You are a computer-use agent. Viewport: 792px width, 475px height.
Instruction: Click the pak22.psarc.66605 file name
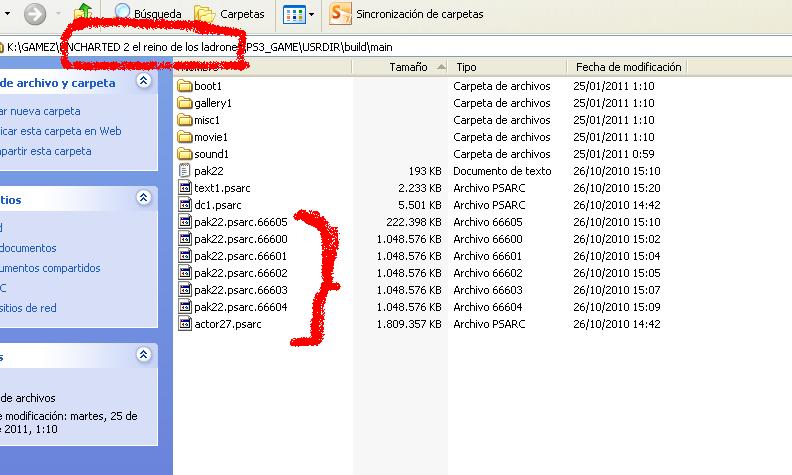tap(241, 222)
